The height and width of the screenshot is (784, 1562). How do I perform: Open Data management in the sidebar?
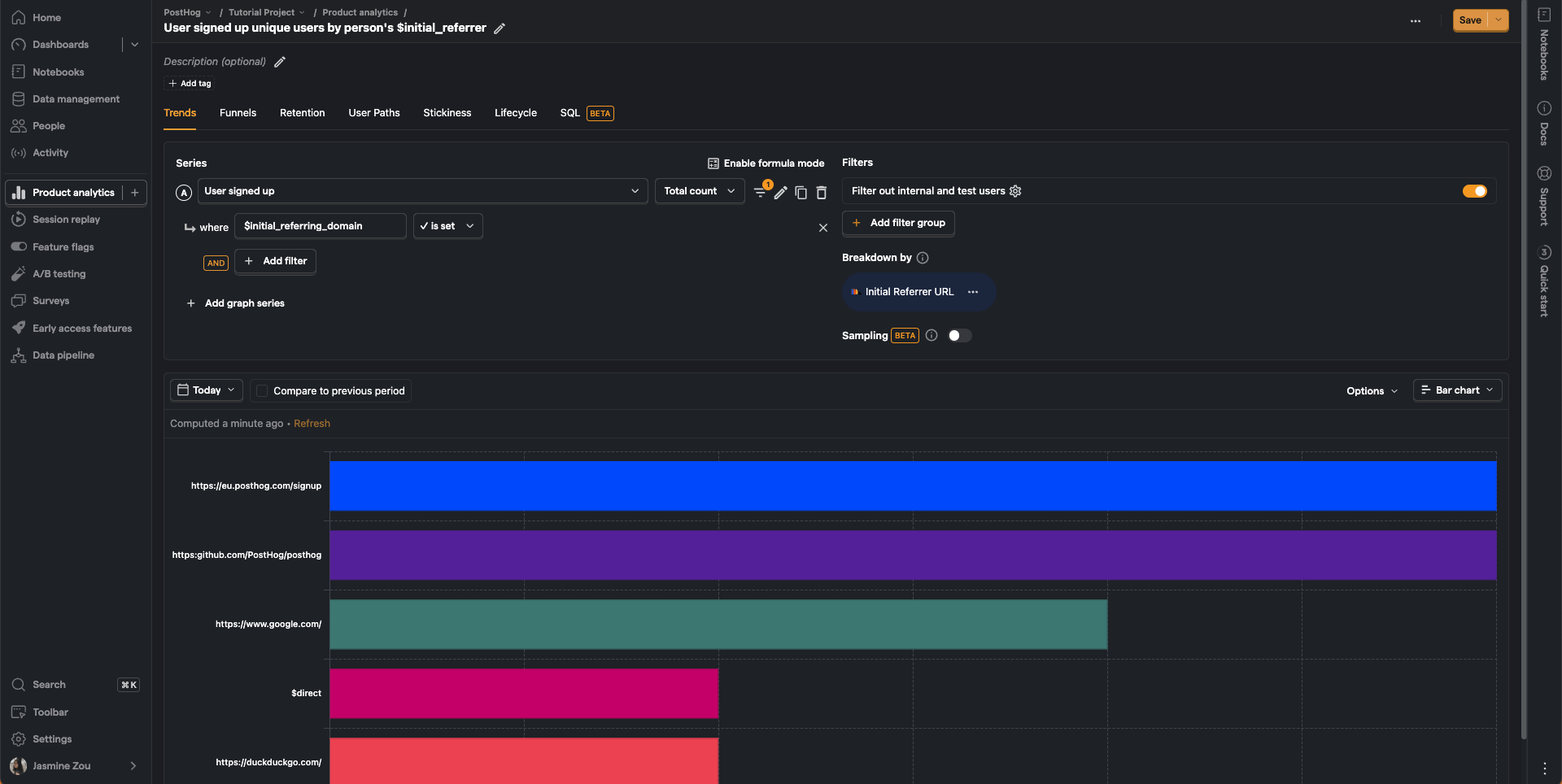[x=76, y=98]
